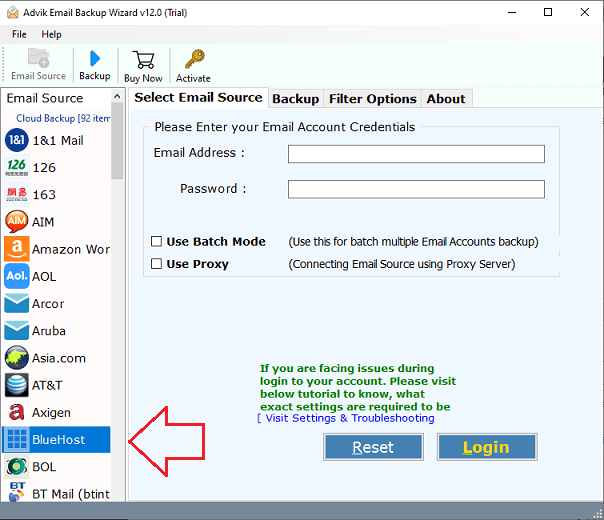This screenshot has height=520, width=604.
Task: Enable the Use Proxy checkbox
Action: [x=156, y=264]
